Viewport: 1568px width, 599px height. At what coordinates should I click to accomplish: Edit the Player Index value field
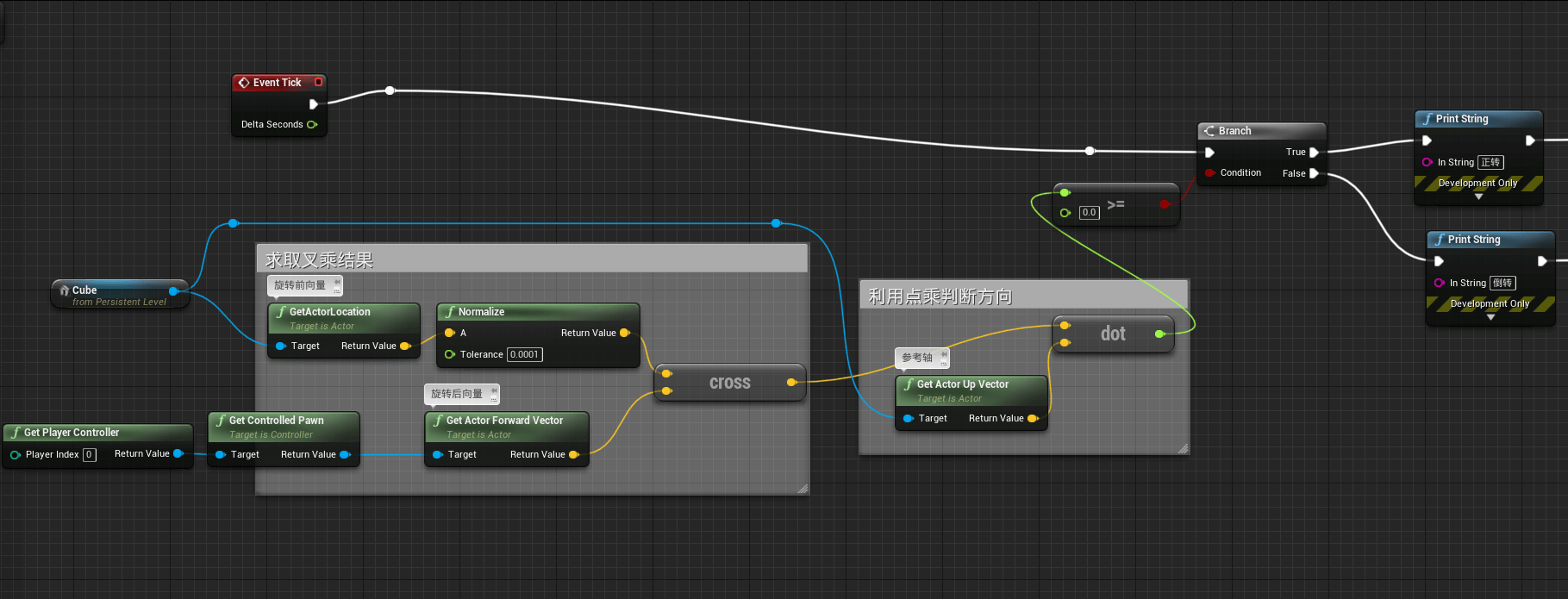pos(89,454)
